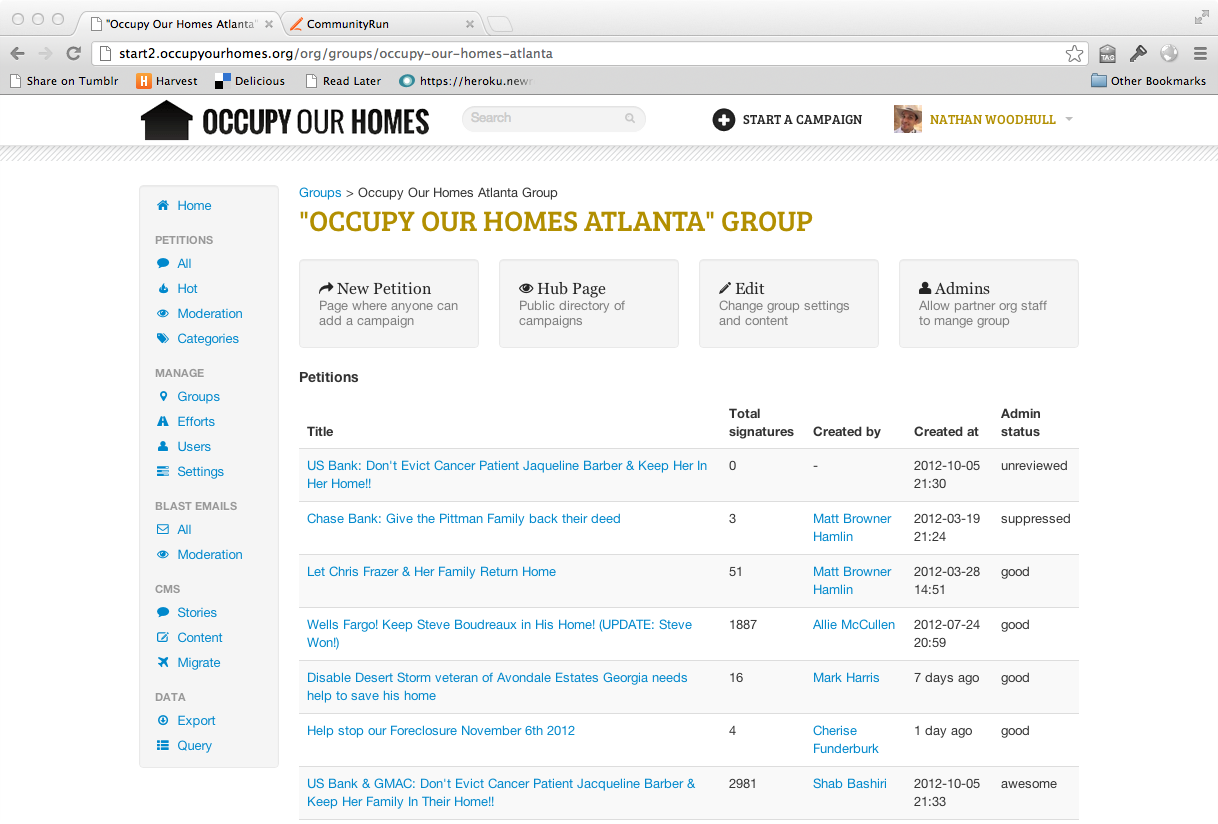Go back with the browser back arrow

(x=17, y=53)
